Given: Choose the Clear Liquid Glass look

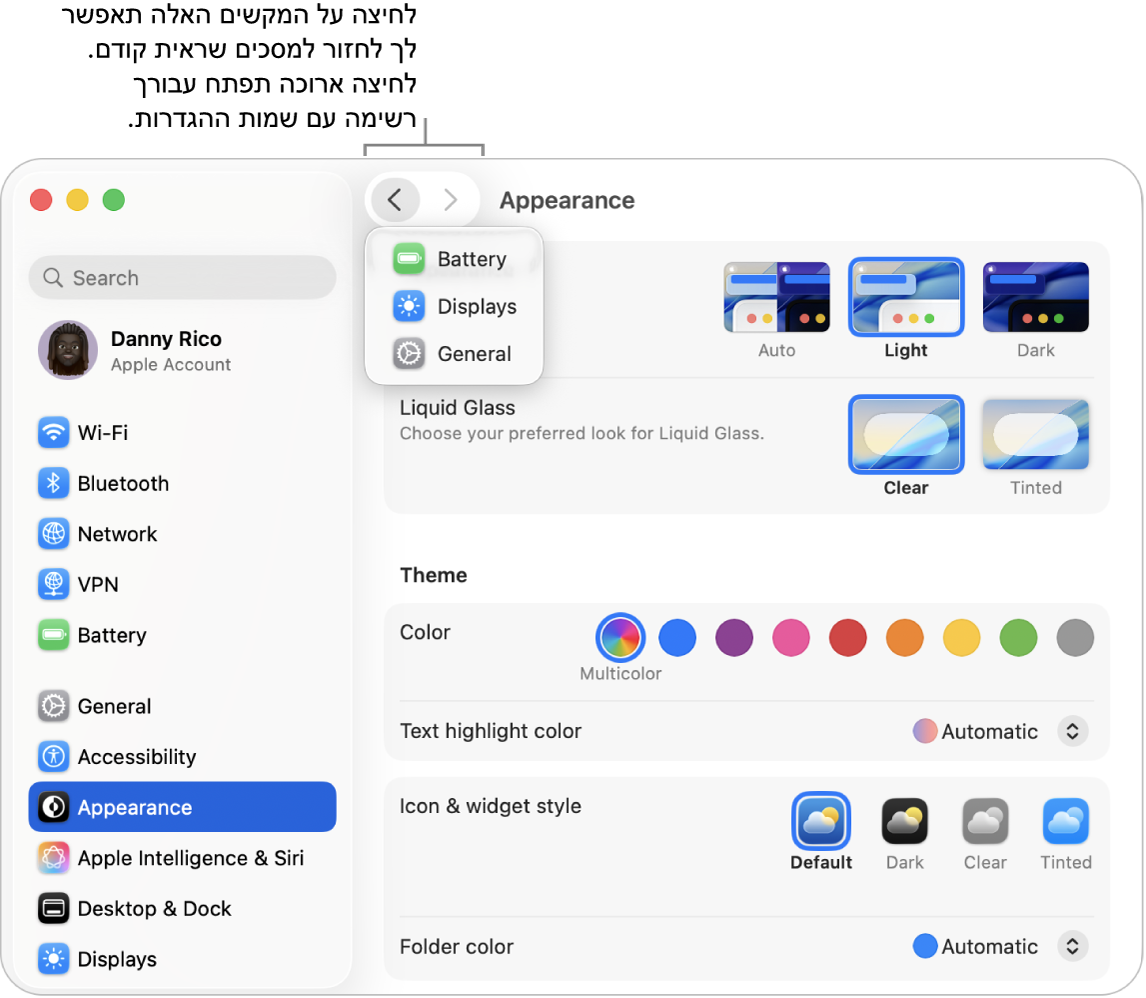Looking at the screenshot, I should (x=906, y=435).
